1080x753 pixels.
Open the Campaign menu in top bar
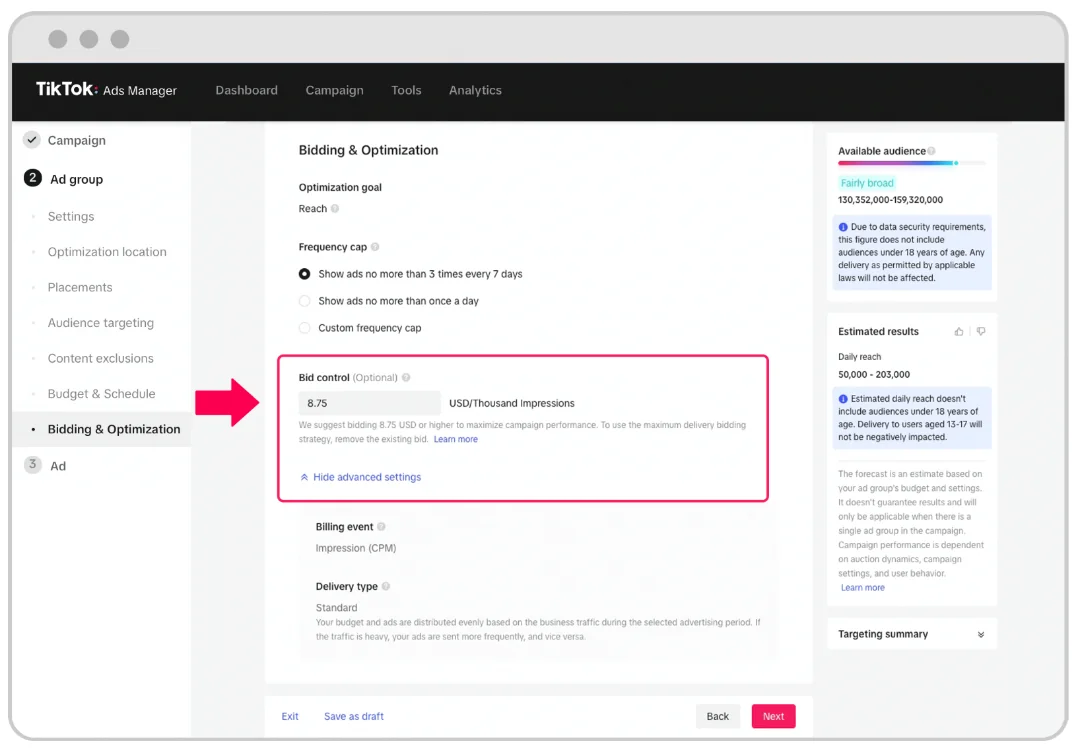(334, 90)
